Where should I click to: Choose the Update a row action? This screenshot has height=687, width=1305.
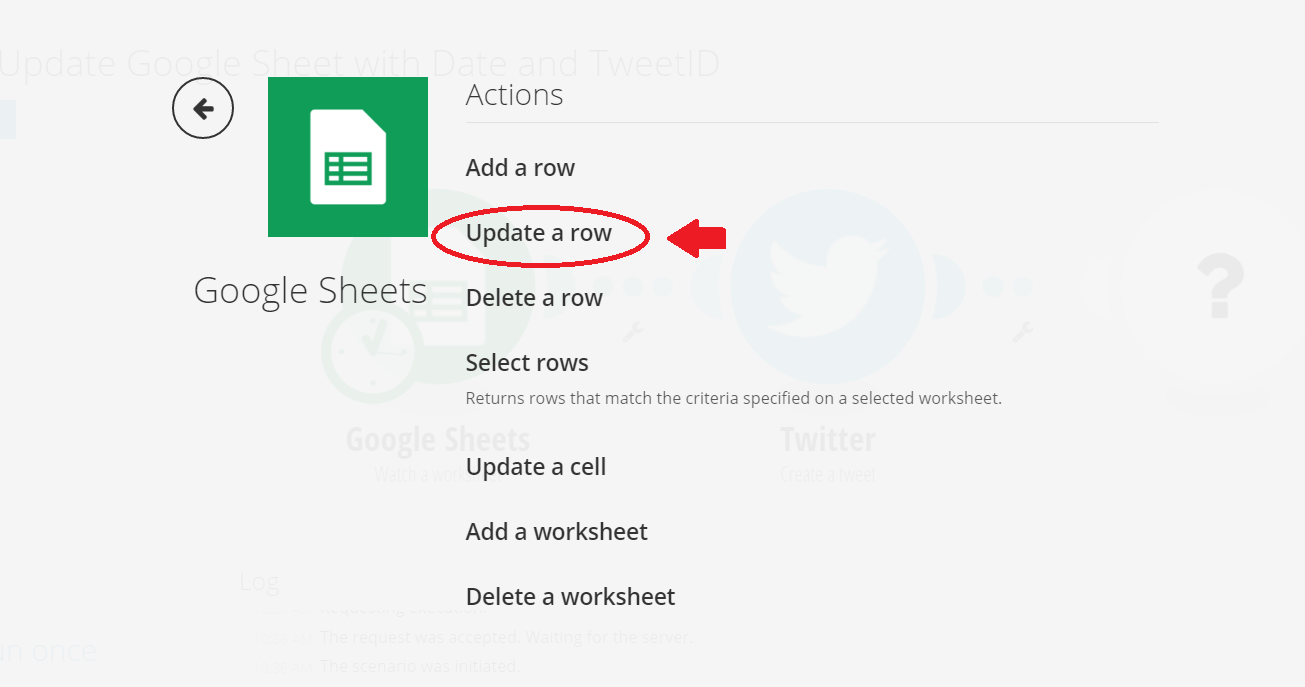point(539,233)
